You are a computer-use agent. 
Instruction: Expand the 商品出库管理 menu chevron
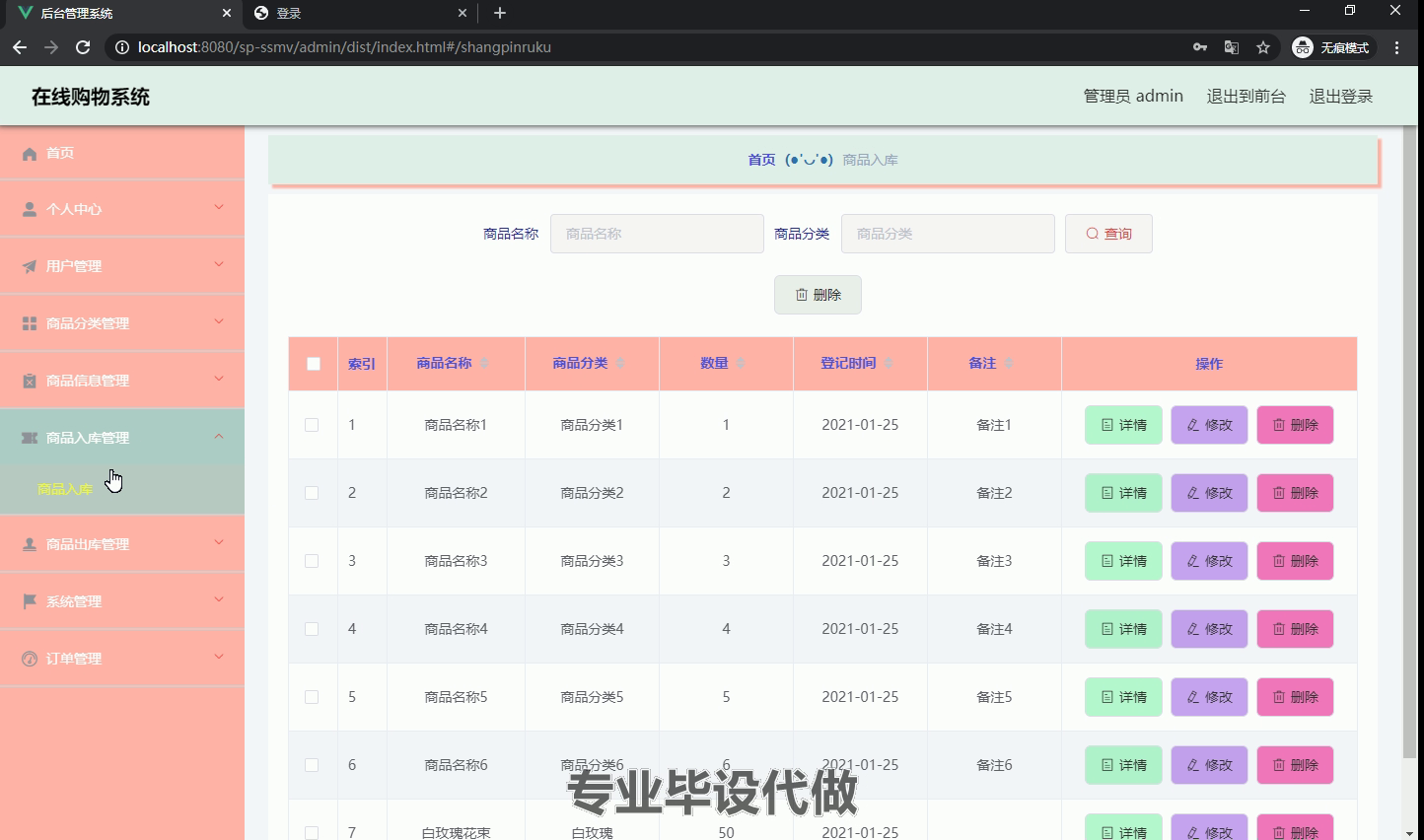point(219,542)
